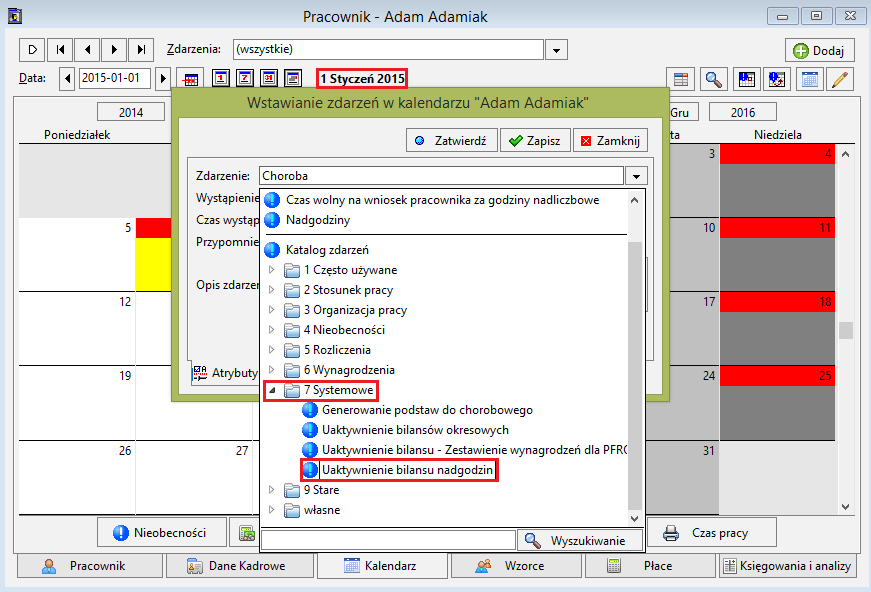The width and height of the screenshot is (871, 592).
Task: Click the Zdarzenia (wszystkie) combo field
Action: pyautogui.click(x=388, y=49)
